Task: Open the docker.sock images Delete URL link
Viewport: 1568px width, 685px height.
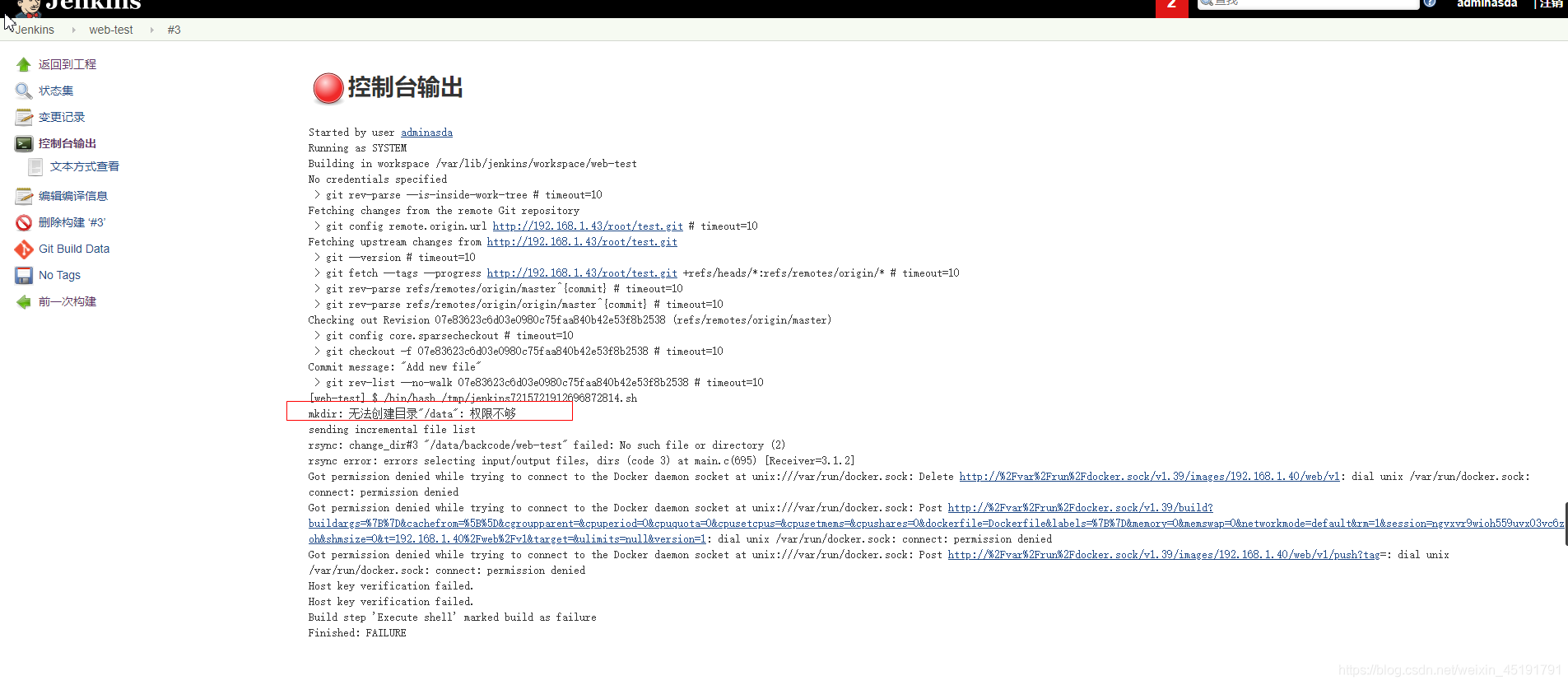Action: [x=1149, y=477]
